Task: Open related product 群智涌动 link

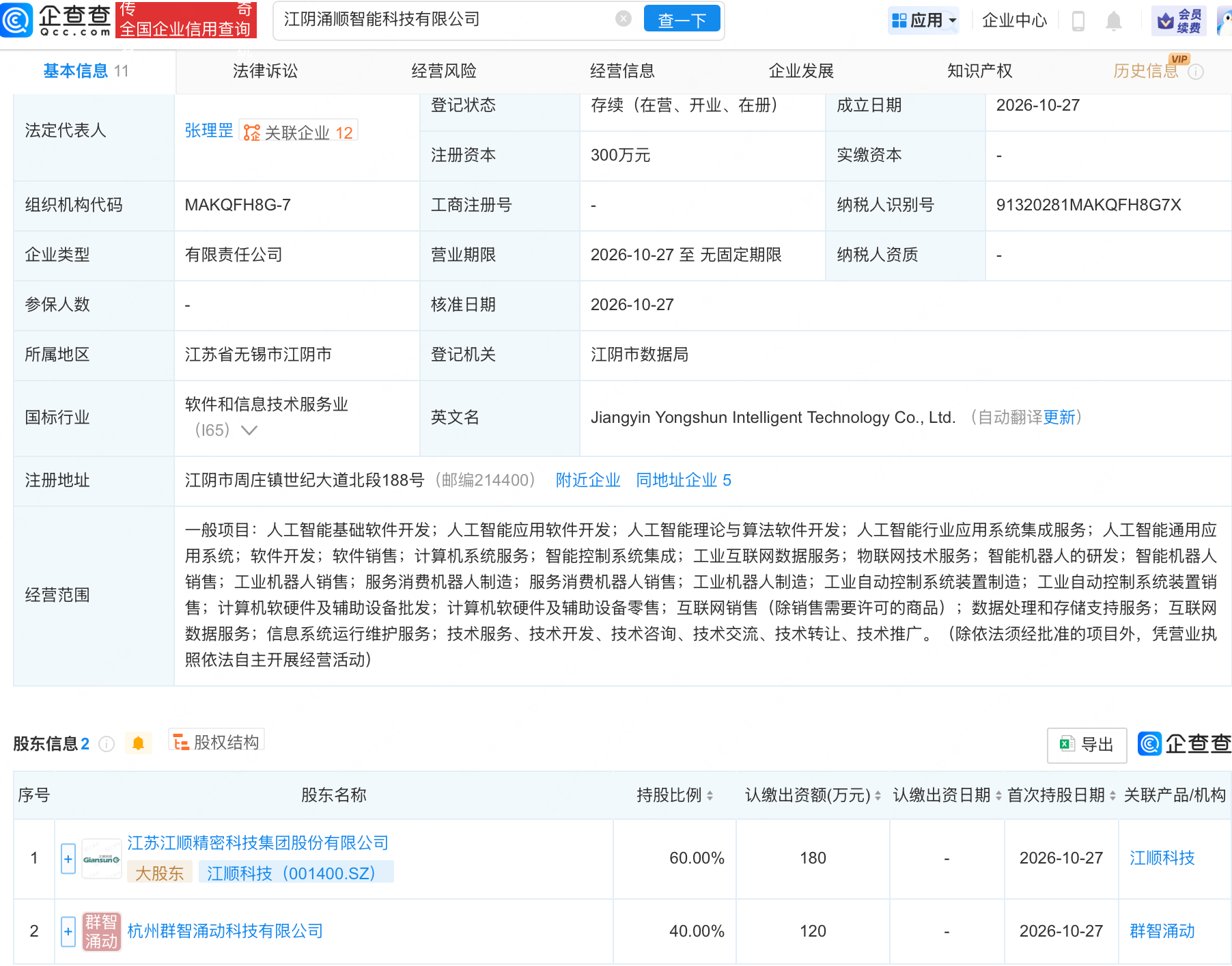Action: click(1162, 931)
